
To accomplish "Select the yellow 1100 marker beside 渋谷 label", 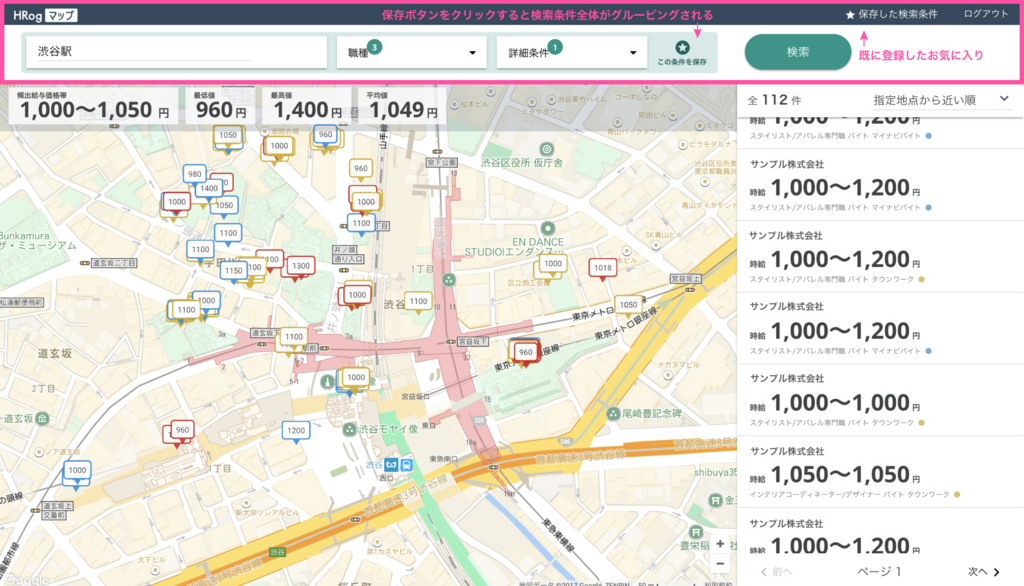I will (x=418, y=301).
